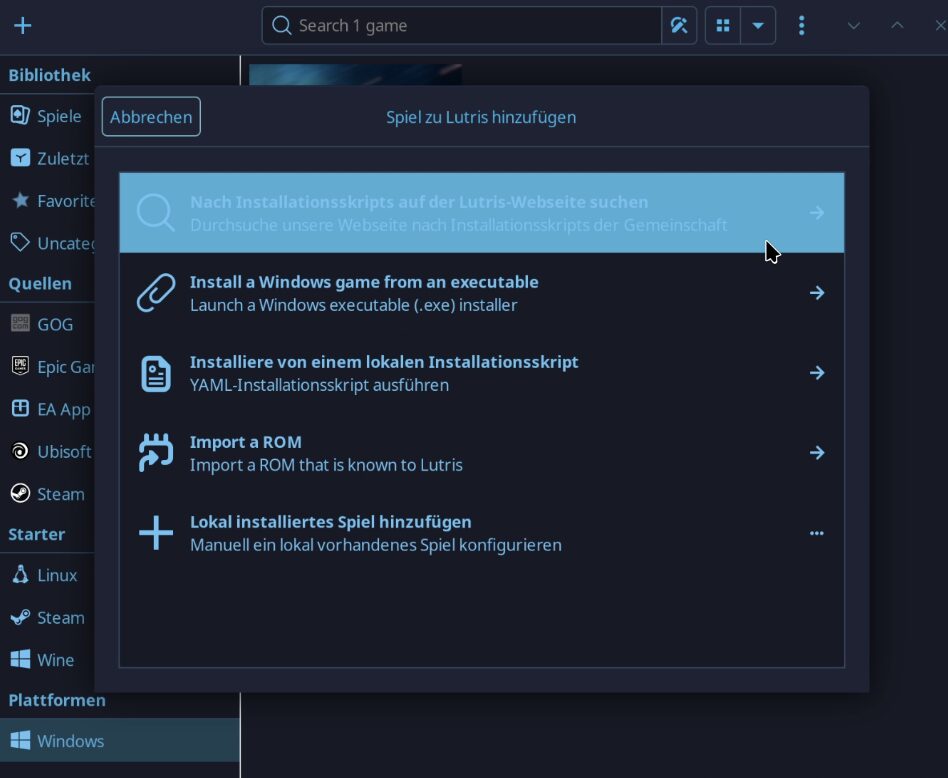Screen dimensions: 948x778
Task: Open the three-dot main menu
Action: [x=801, y=26]
